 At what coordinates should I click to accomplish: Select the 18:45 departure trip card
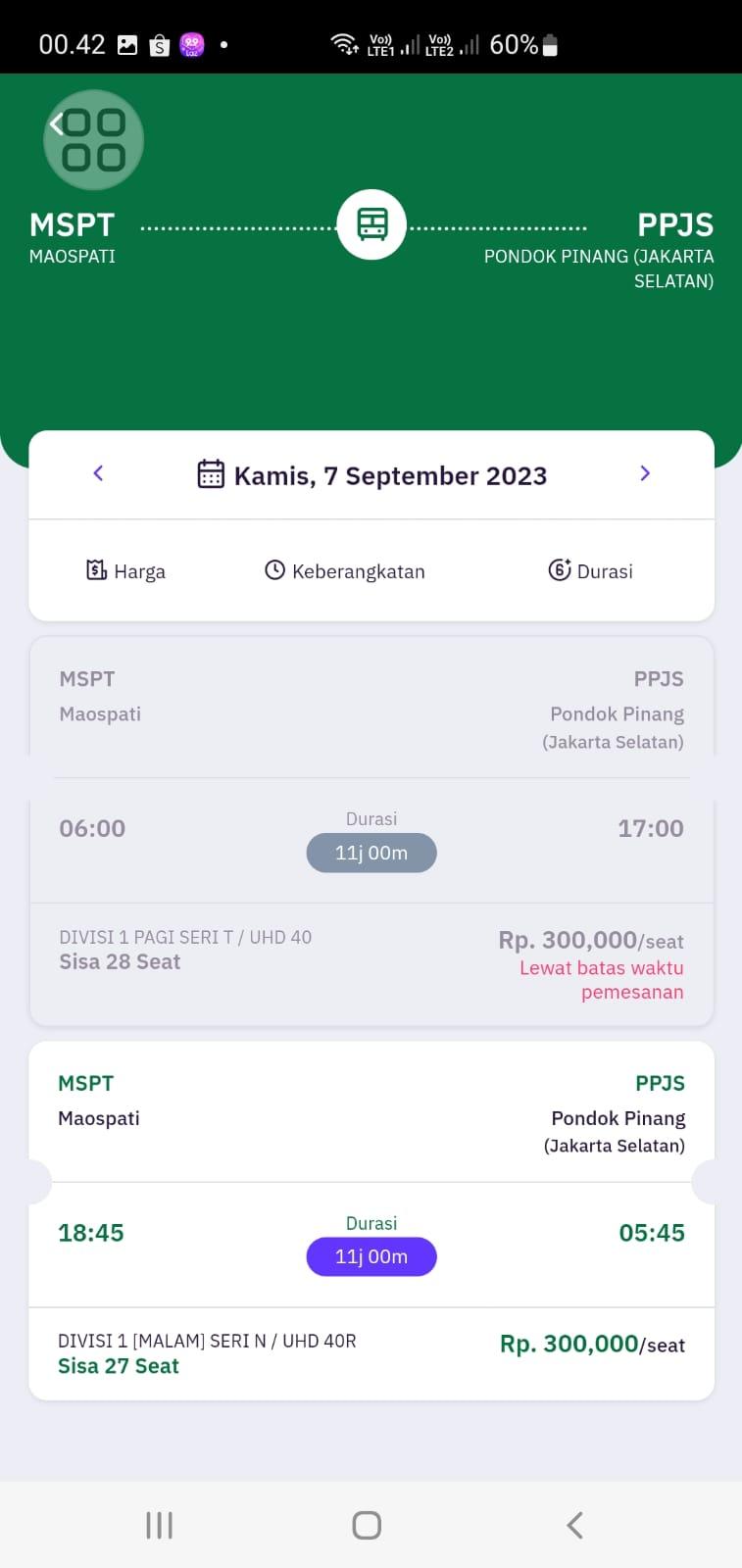click(371, 1220)
